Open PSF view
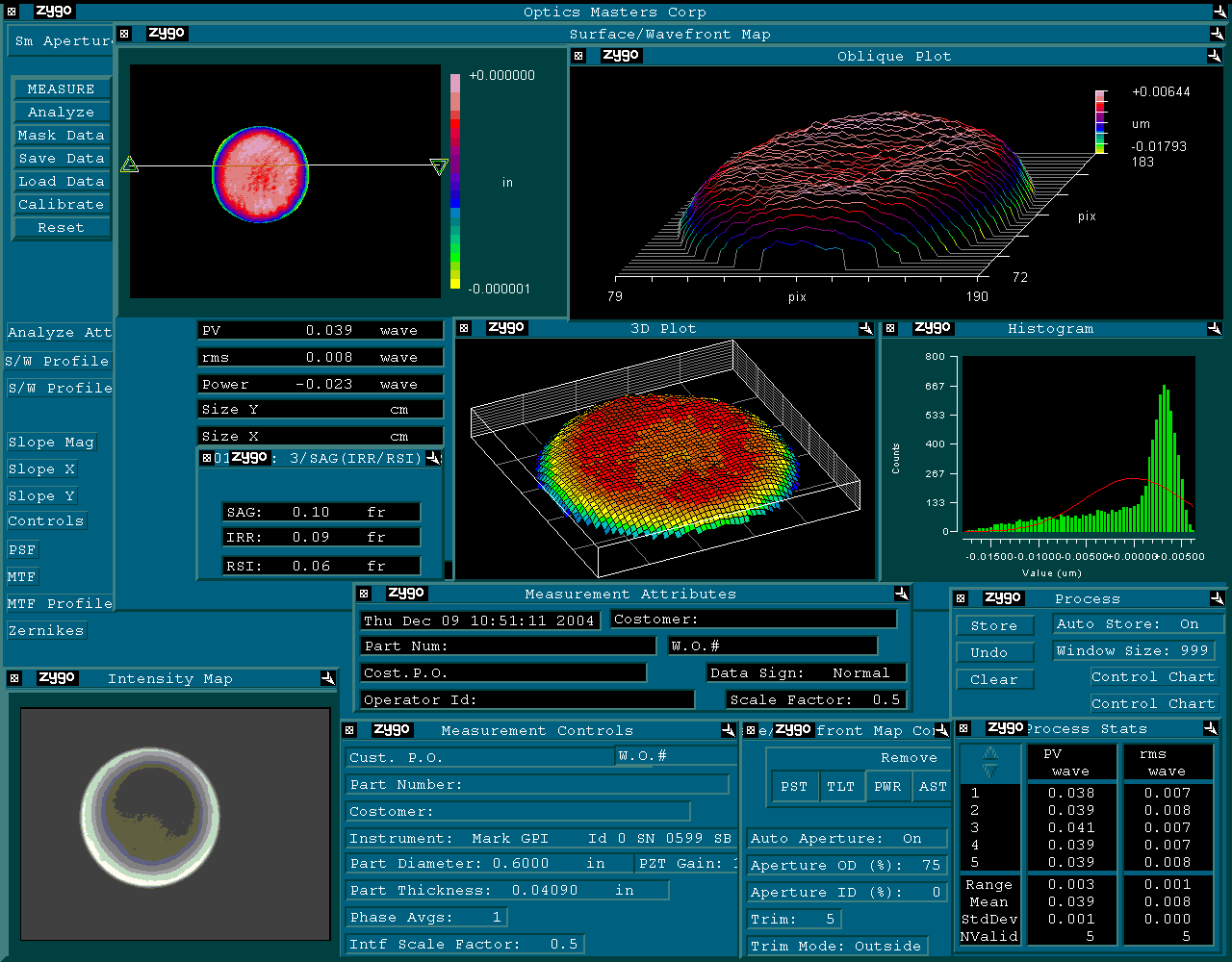This screenshot has height=962, width=1232. [22, 549]
